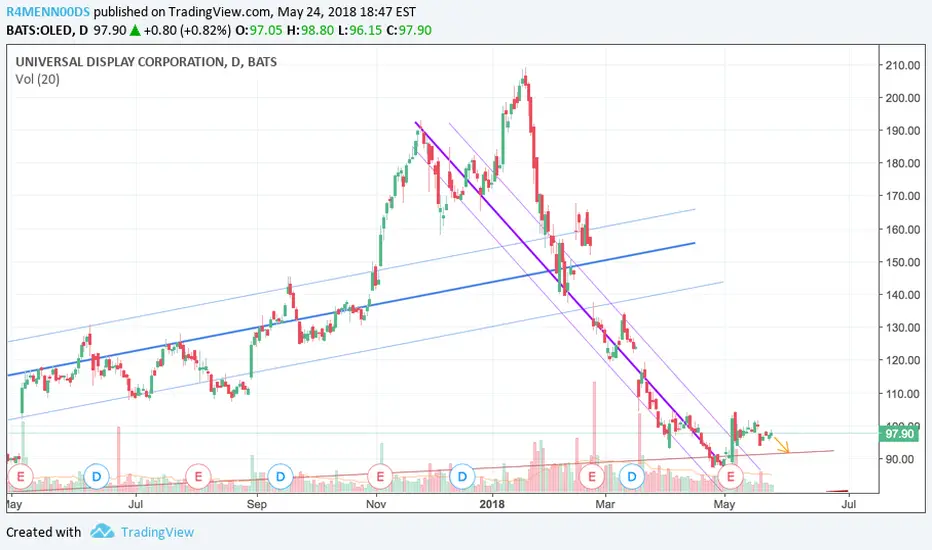Open the R4MENN00DS author profile link

48,12
